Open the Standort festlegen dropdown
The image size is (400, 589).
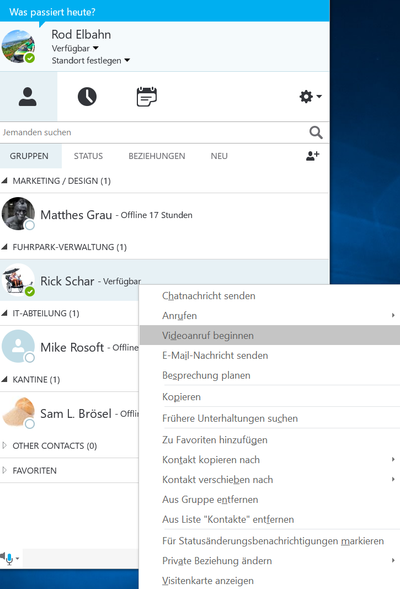pyautogui.click(x=91, y=60)
